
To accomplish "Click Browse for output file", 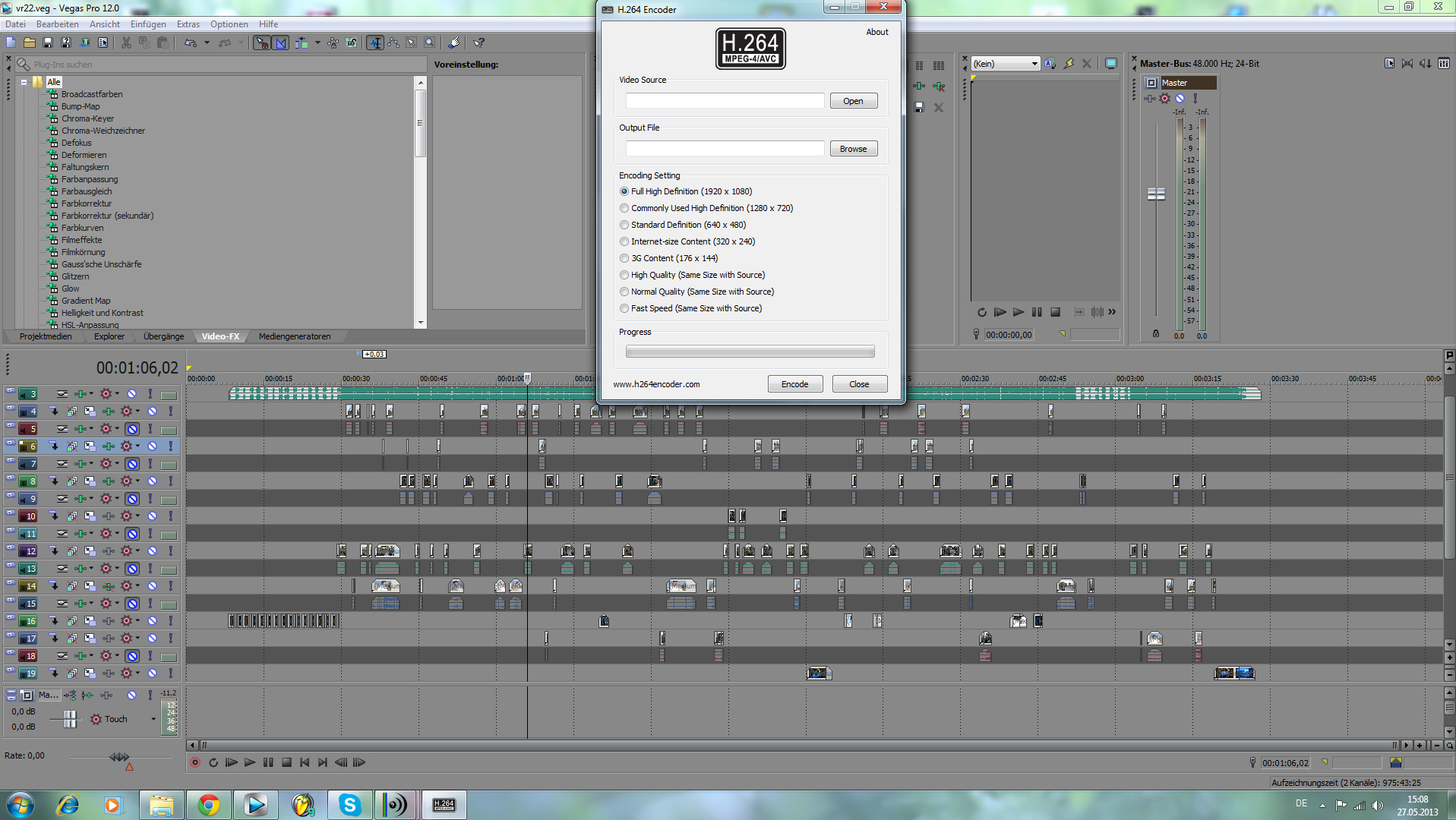I will pyautogui.click(x=853, y=149).
